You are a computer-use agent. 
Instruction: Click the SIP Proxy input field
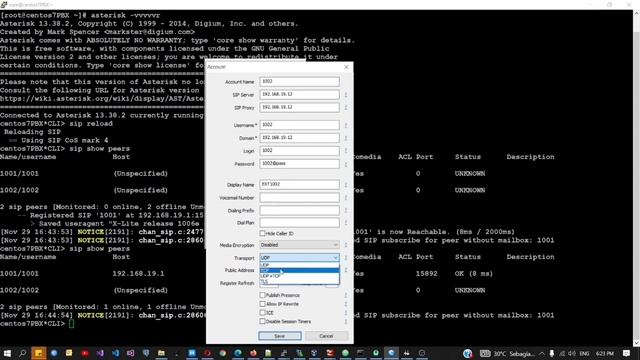[x=299, y=107]
